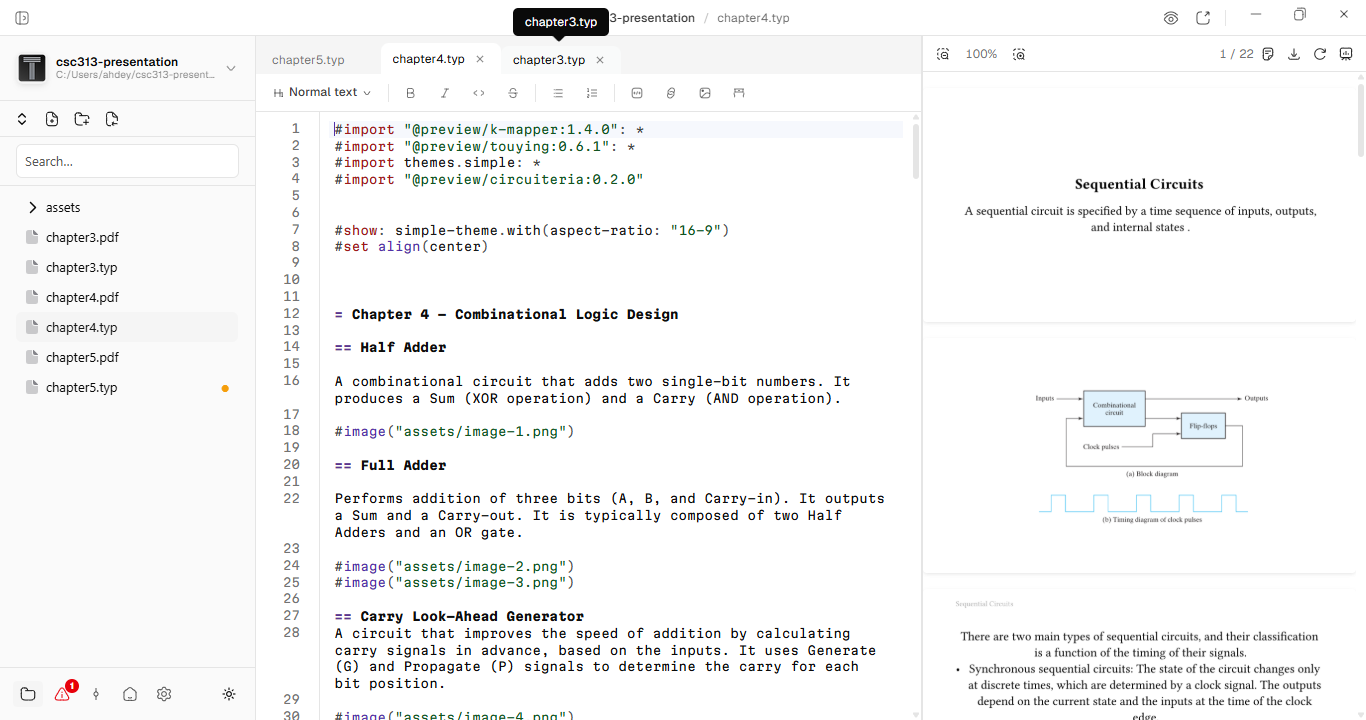1366x720 pixels.
Task: Click the sticky note icon in preview toolbar
Action: (1268, 54)
